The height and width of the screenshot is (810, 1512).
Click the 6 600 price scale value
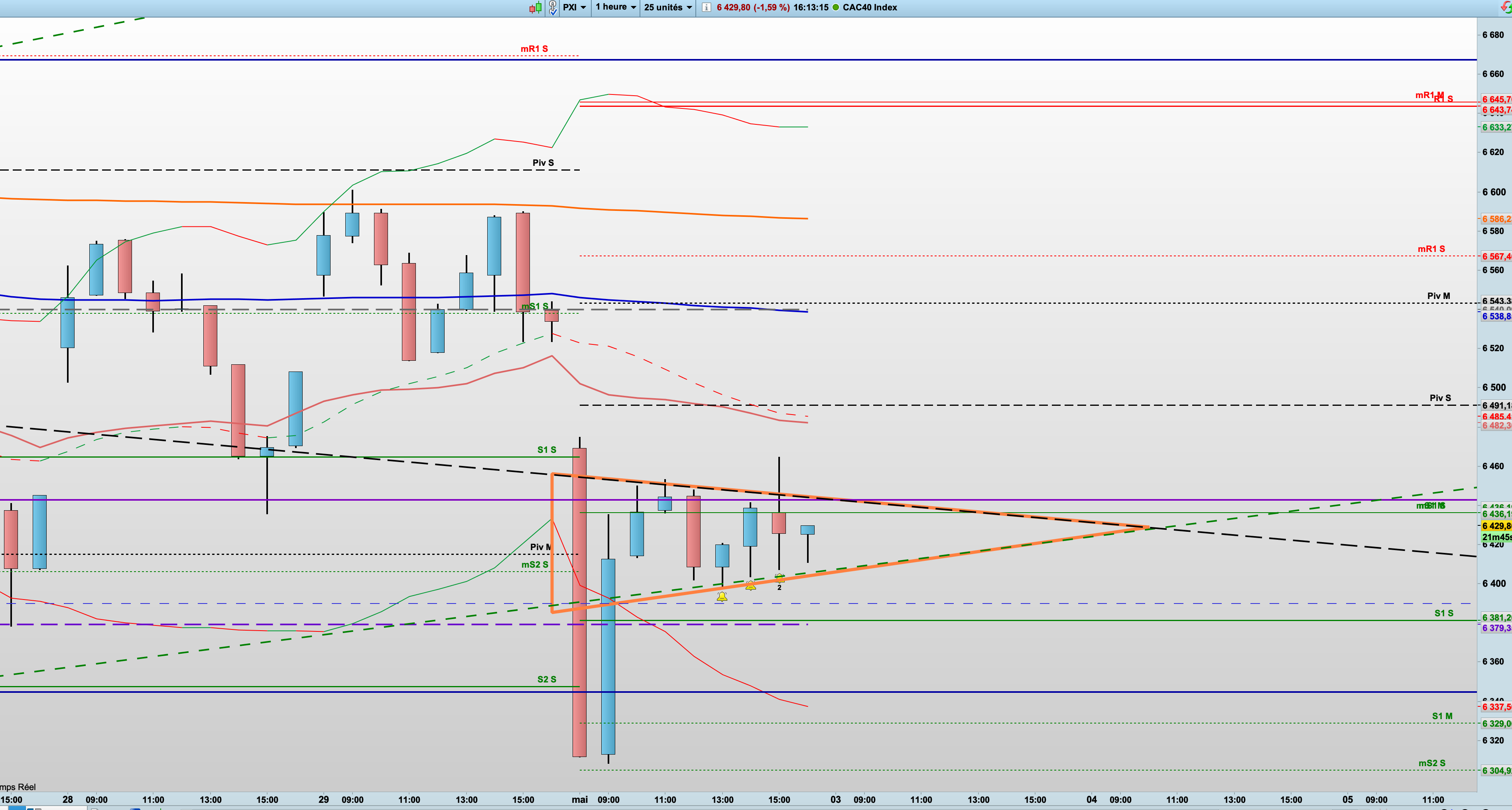click(1493, 192)
